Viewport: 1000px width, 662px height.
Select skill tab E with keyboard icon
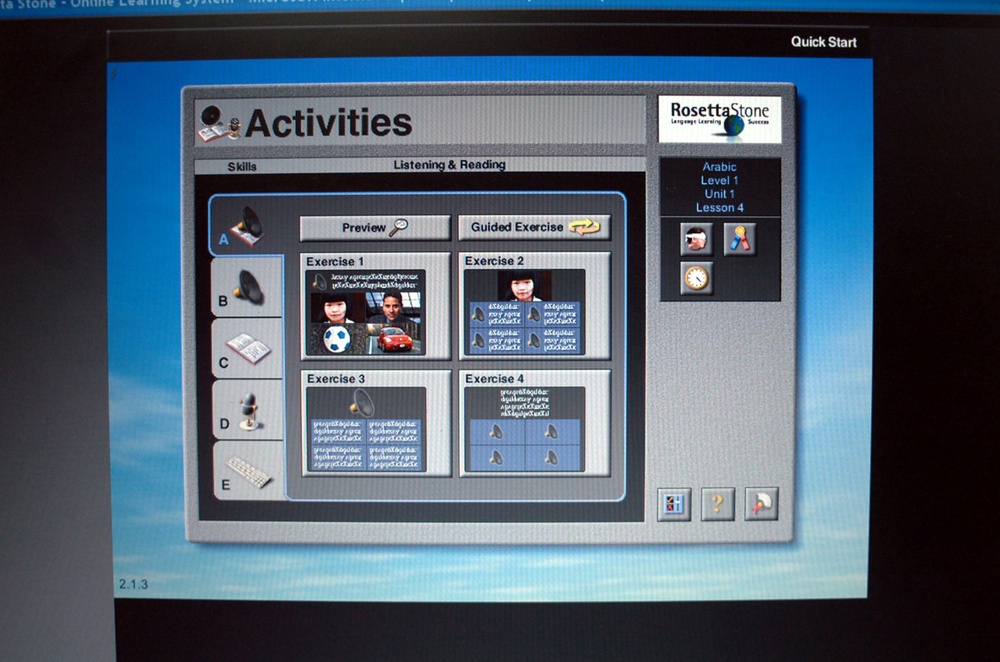pos(246,471)
